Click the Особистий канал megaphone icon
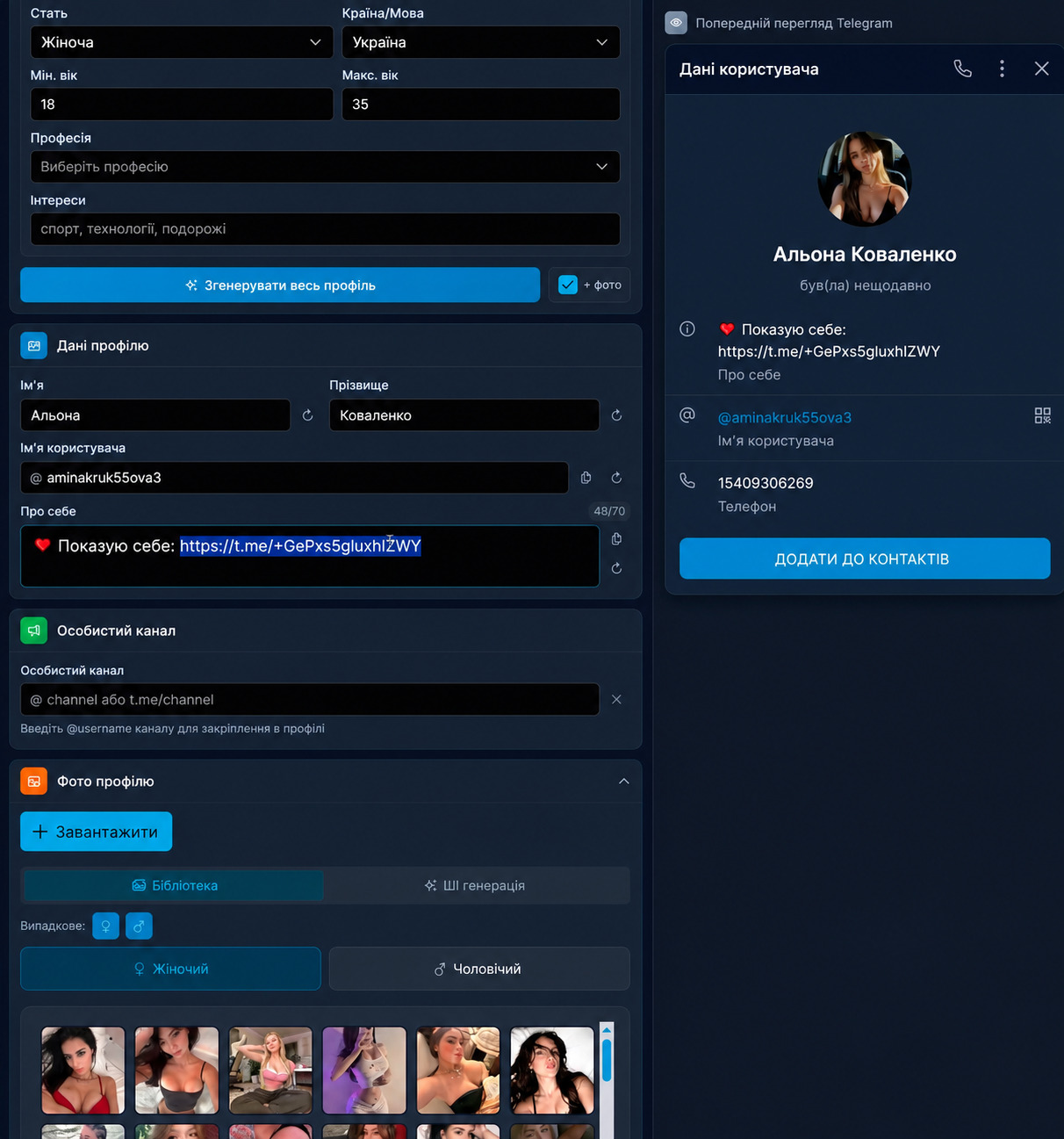 click(x=33, y=631)
